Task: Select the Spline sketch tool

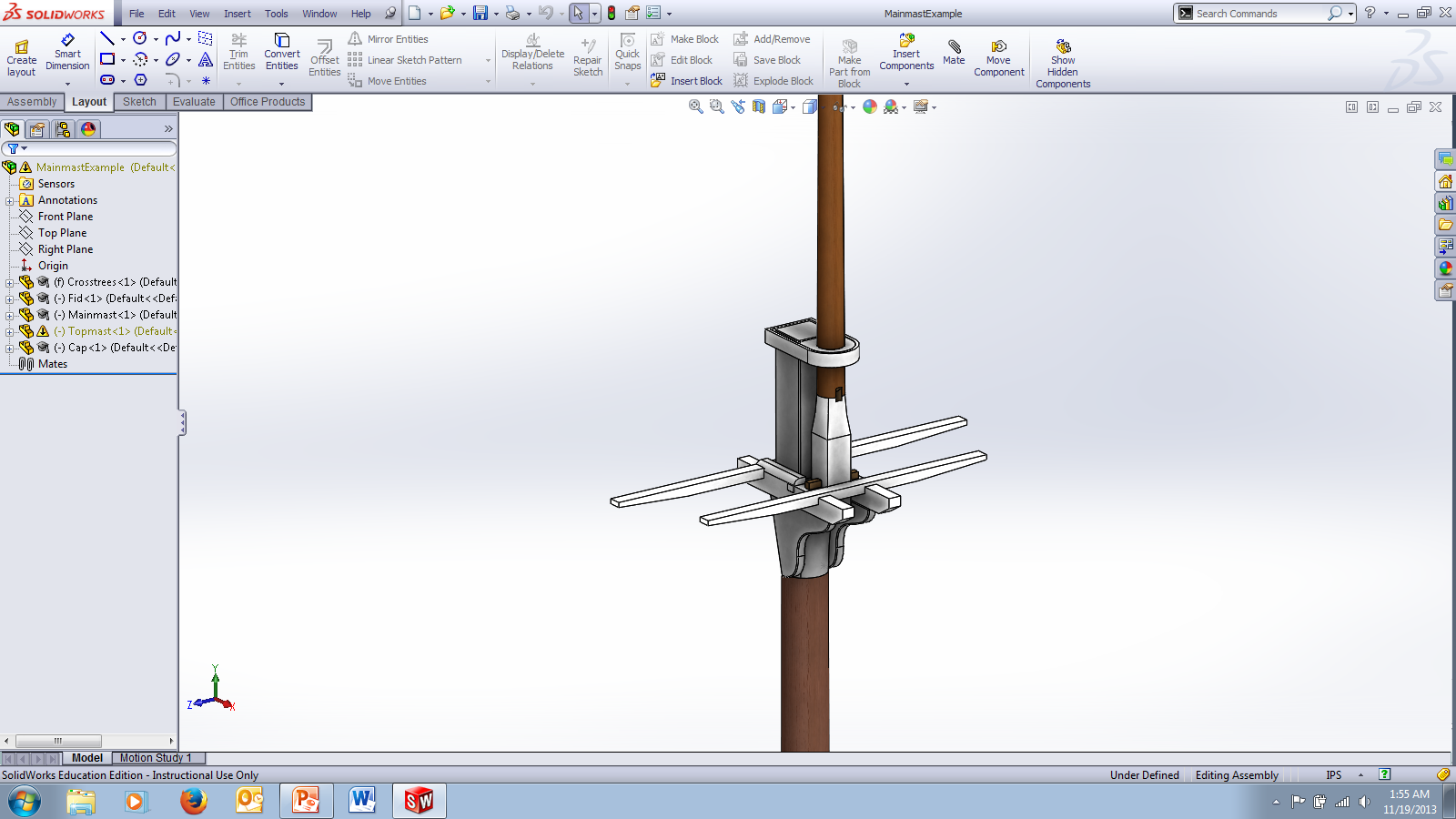Action: (x=173, y=38)
